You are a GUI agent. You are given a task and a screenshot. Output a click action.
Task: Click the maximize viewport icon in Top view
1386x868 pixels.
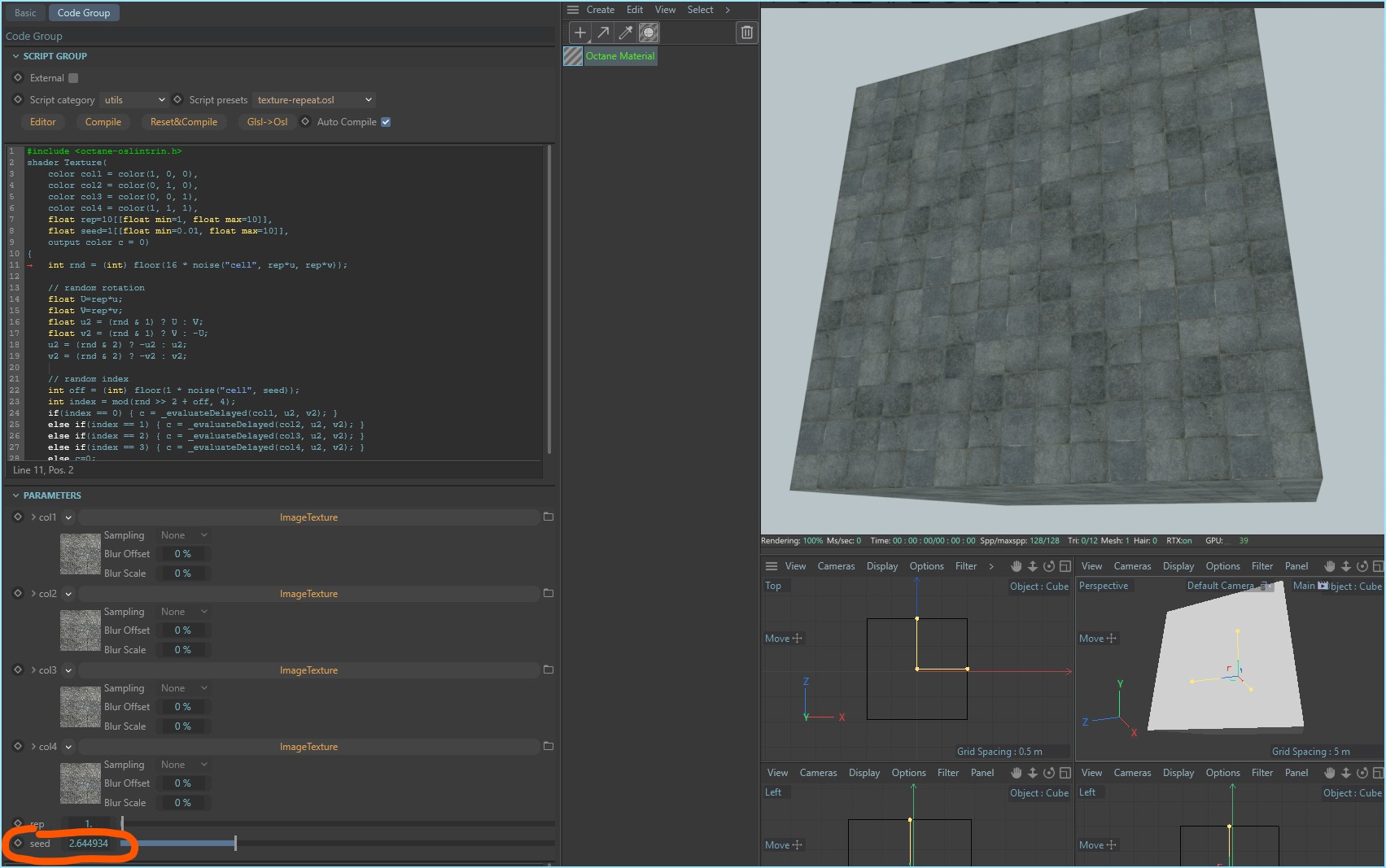[1065, 566]
